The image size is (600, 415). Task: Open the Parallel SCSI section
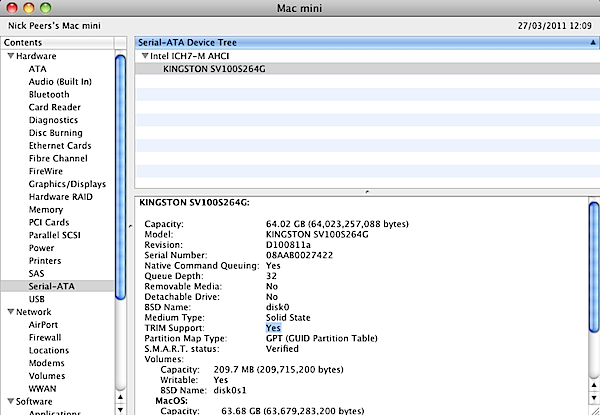(x=55, y=235)
